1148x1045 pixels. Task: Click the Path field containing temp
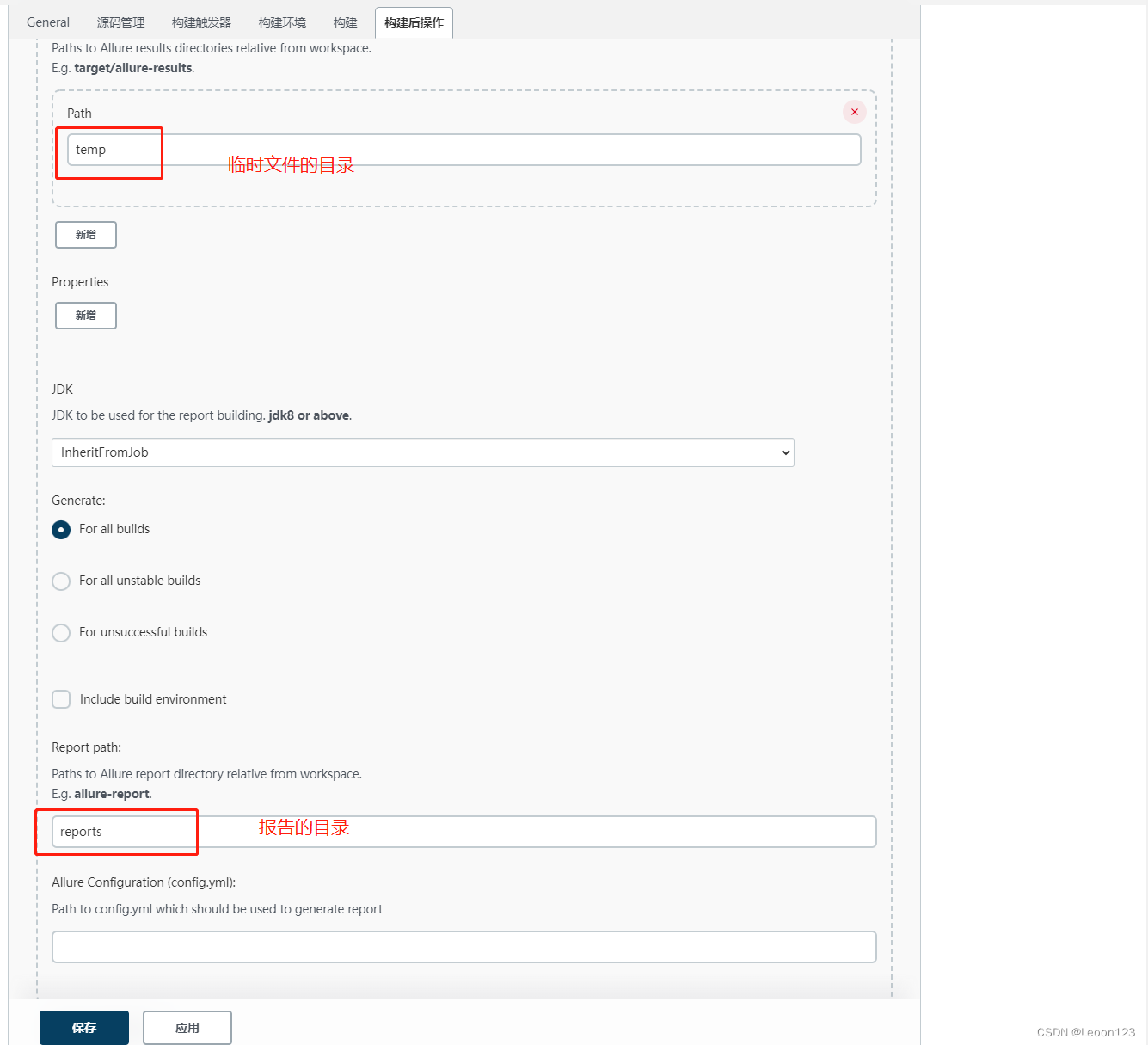464,150
